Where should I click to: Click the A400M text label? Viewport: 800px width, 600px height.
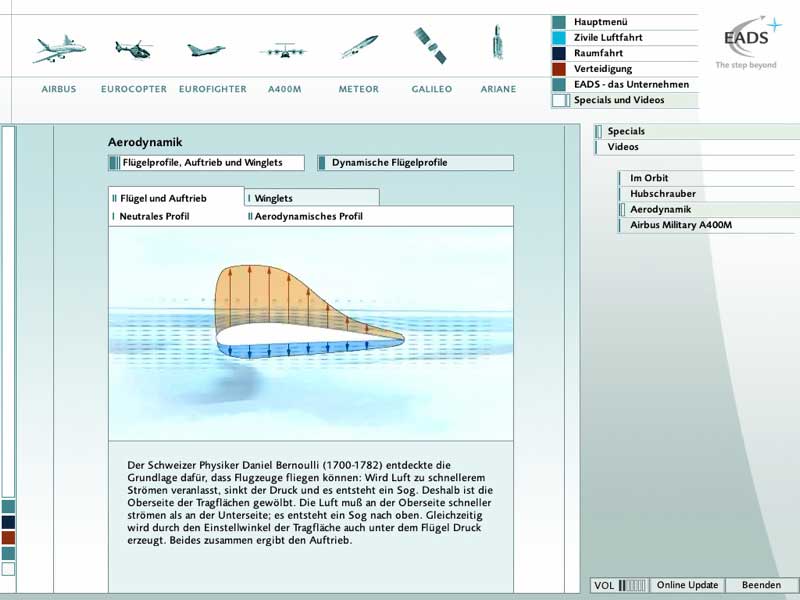285,89
